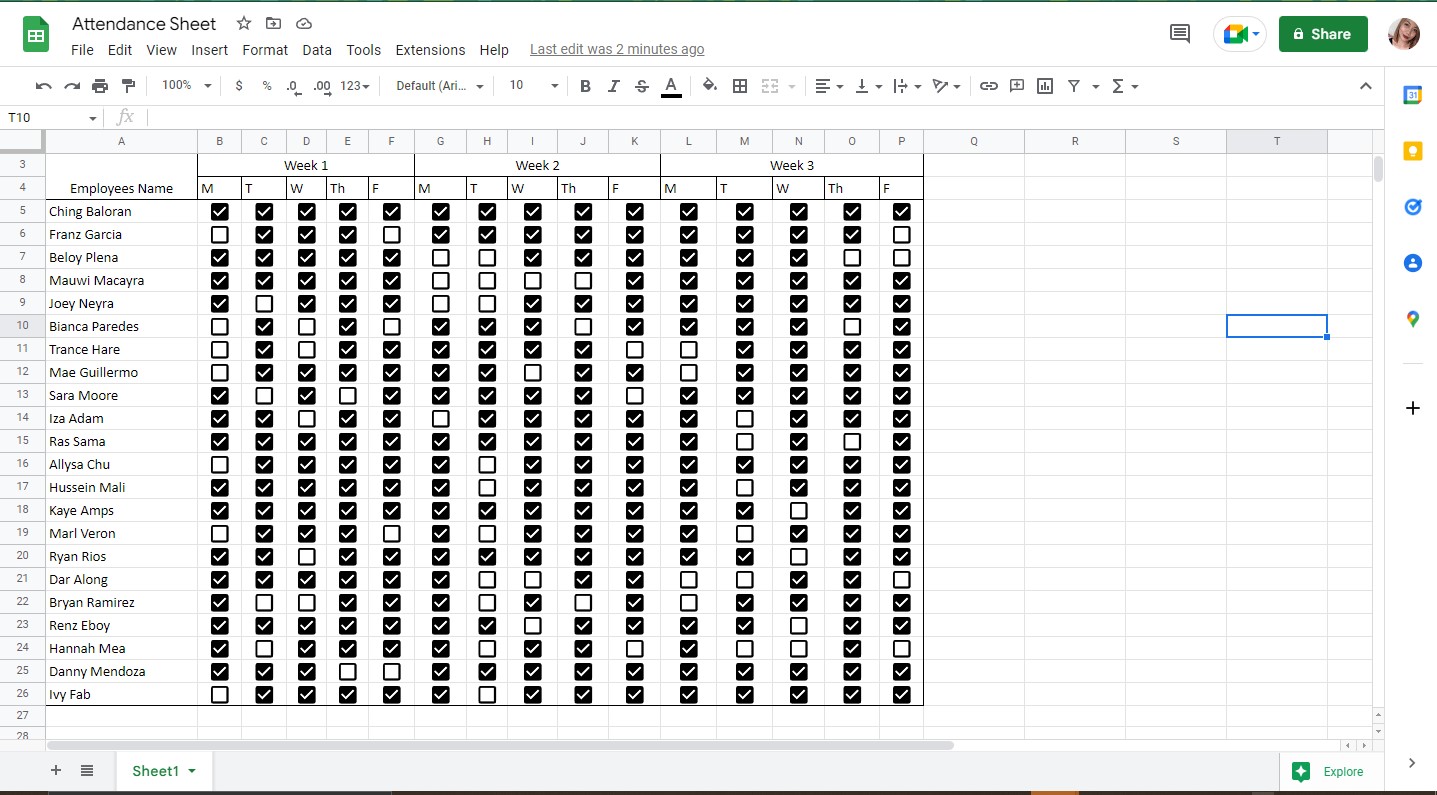The image size is (1437, 795).
Task: Click the Print icon
Action: [x=100, y=86]
